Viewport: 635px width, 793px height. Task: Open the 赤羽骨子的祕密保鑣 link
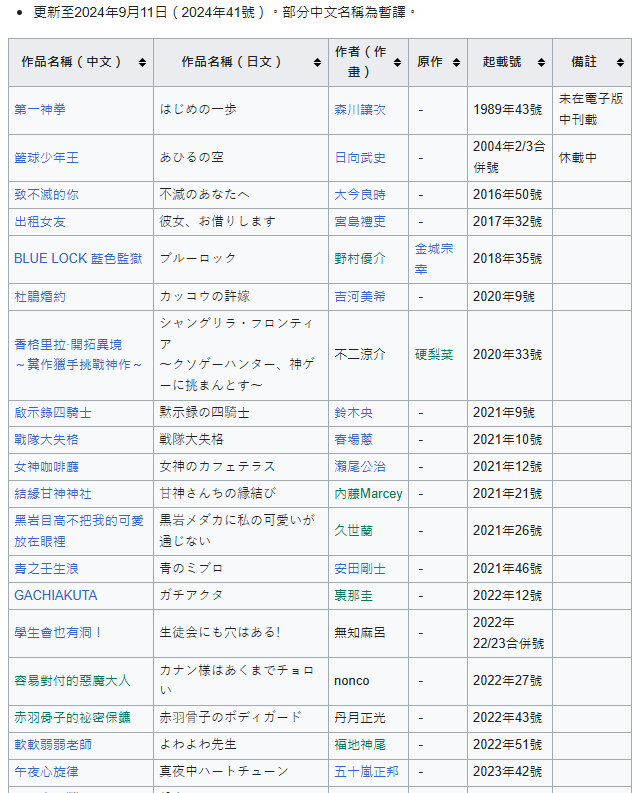(72, 718)
